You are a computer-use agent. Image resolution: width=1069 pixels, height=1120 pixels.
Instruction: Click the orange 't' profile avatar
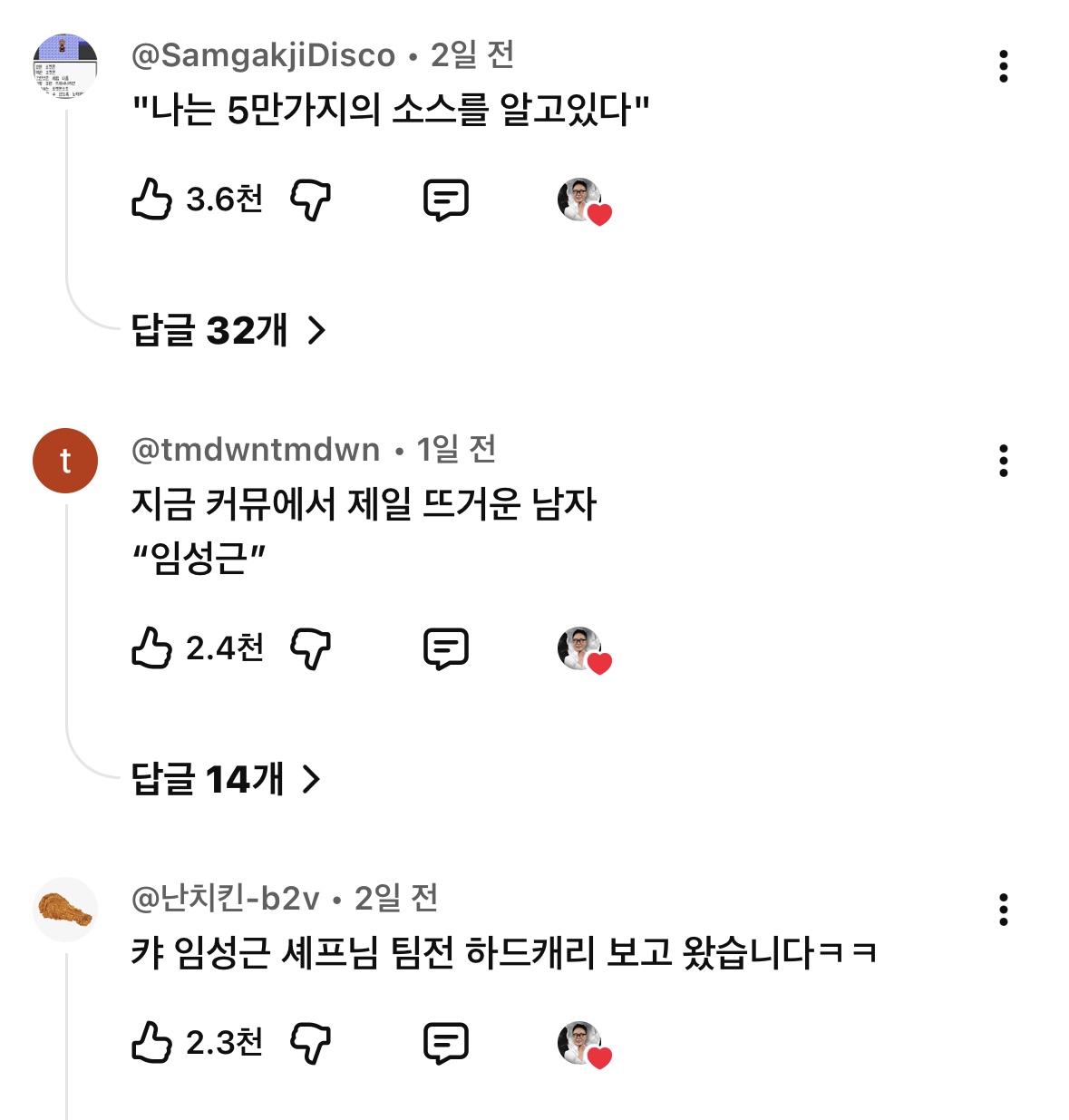65,461
